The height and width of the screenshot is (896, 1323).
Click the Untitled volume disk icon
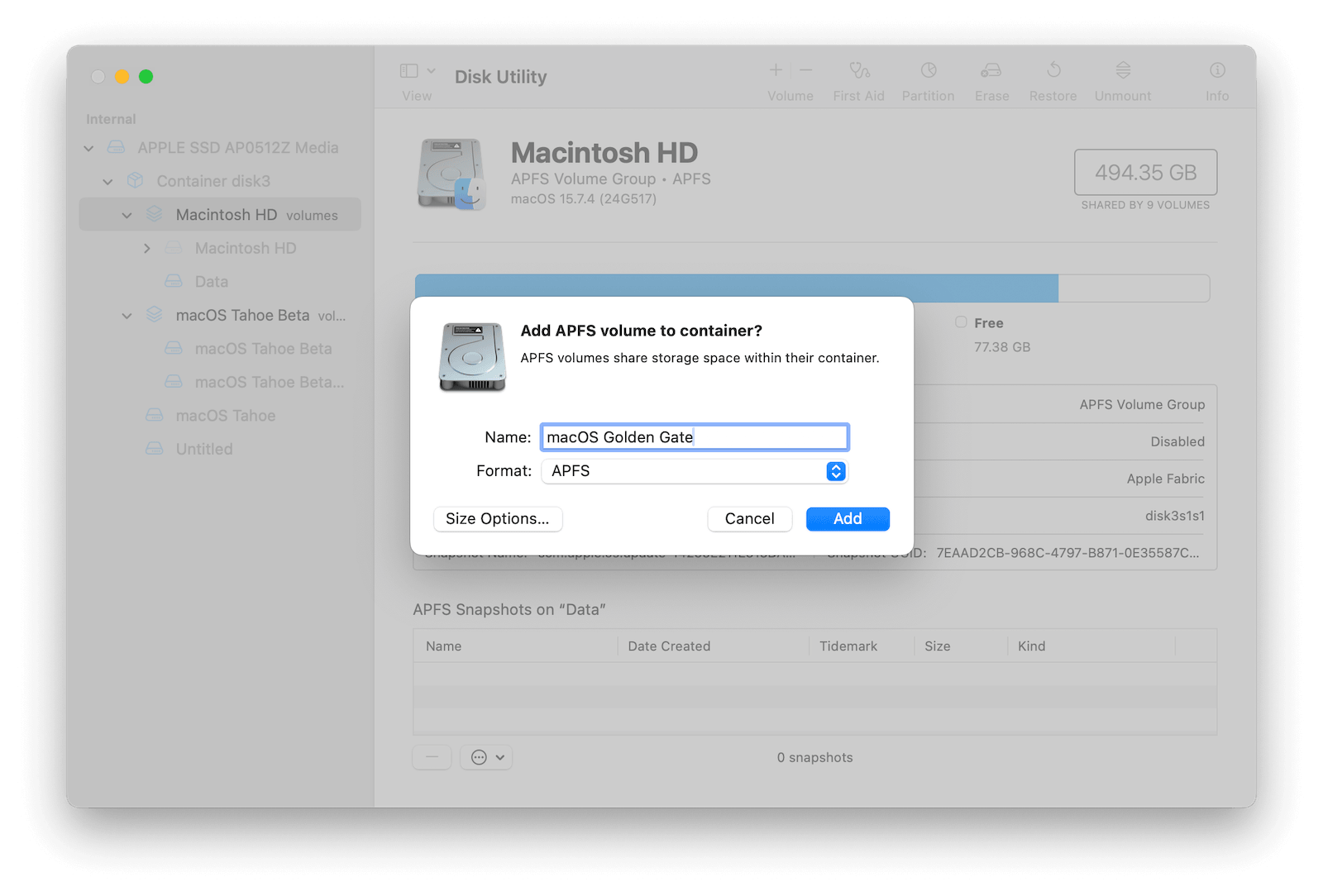pyautogui.click(x=155, y=448)
